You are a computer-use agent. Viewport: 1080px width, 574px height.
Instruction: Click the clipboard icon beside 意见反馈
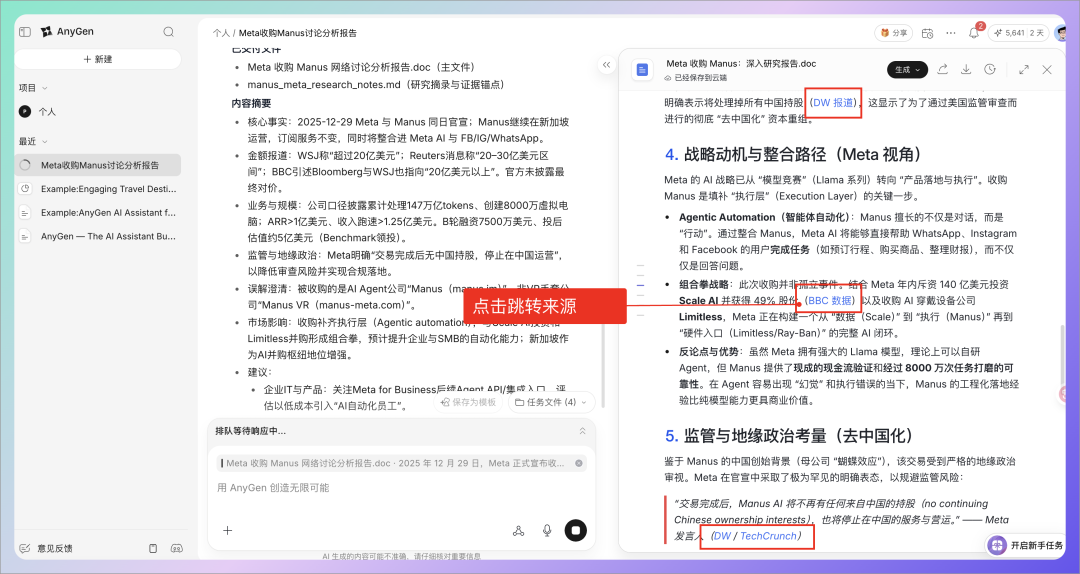click(x=153, y=549)
